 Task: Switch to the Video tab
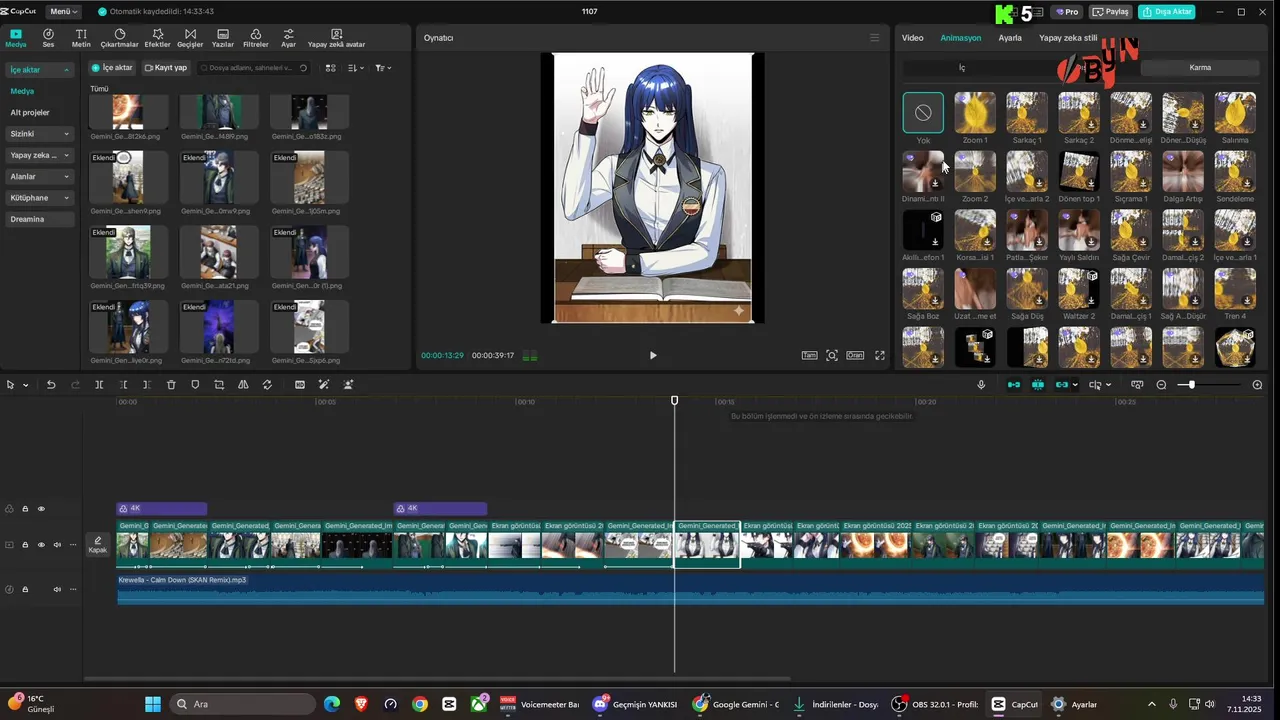tap(912, 38)
